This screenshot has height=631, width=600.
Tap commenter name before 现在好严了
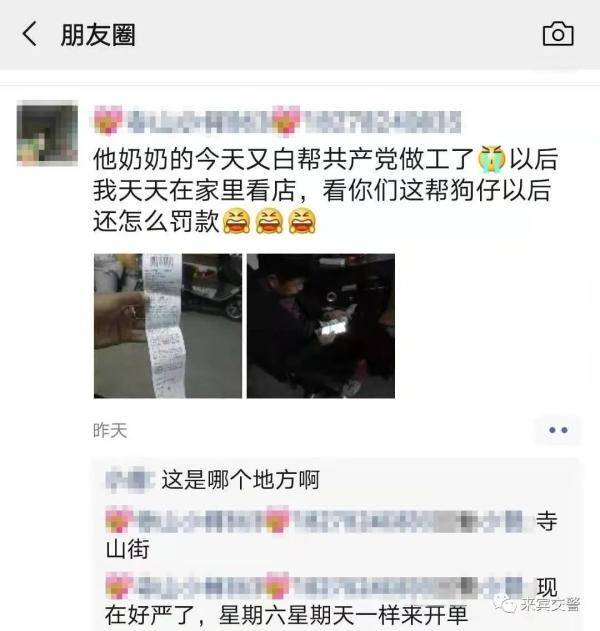(316, 586)
